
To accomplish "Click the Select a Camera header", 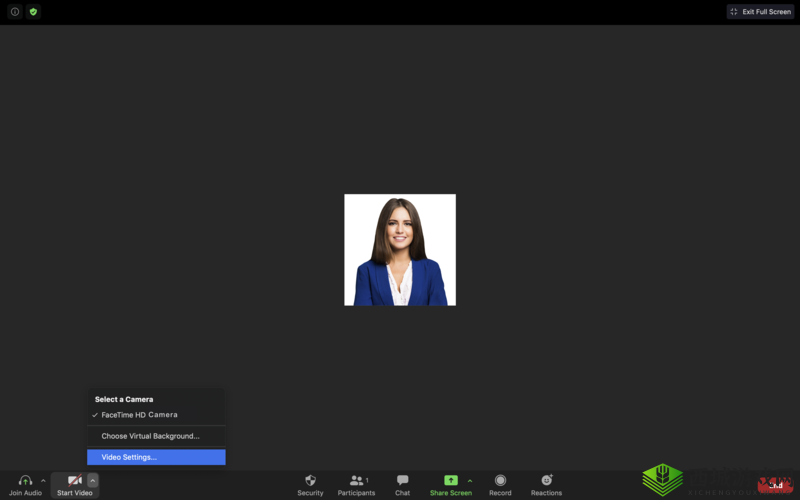I will 124,399.
